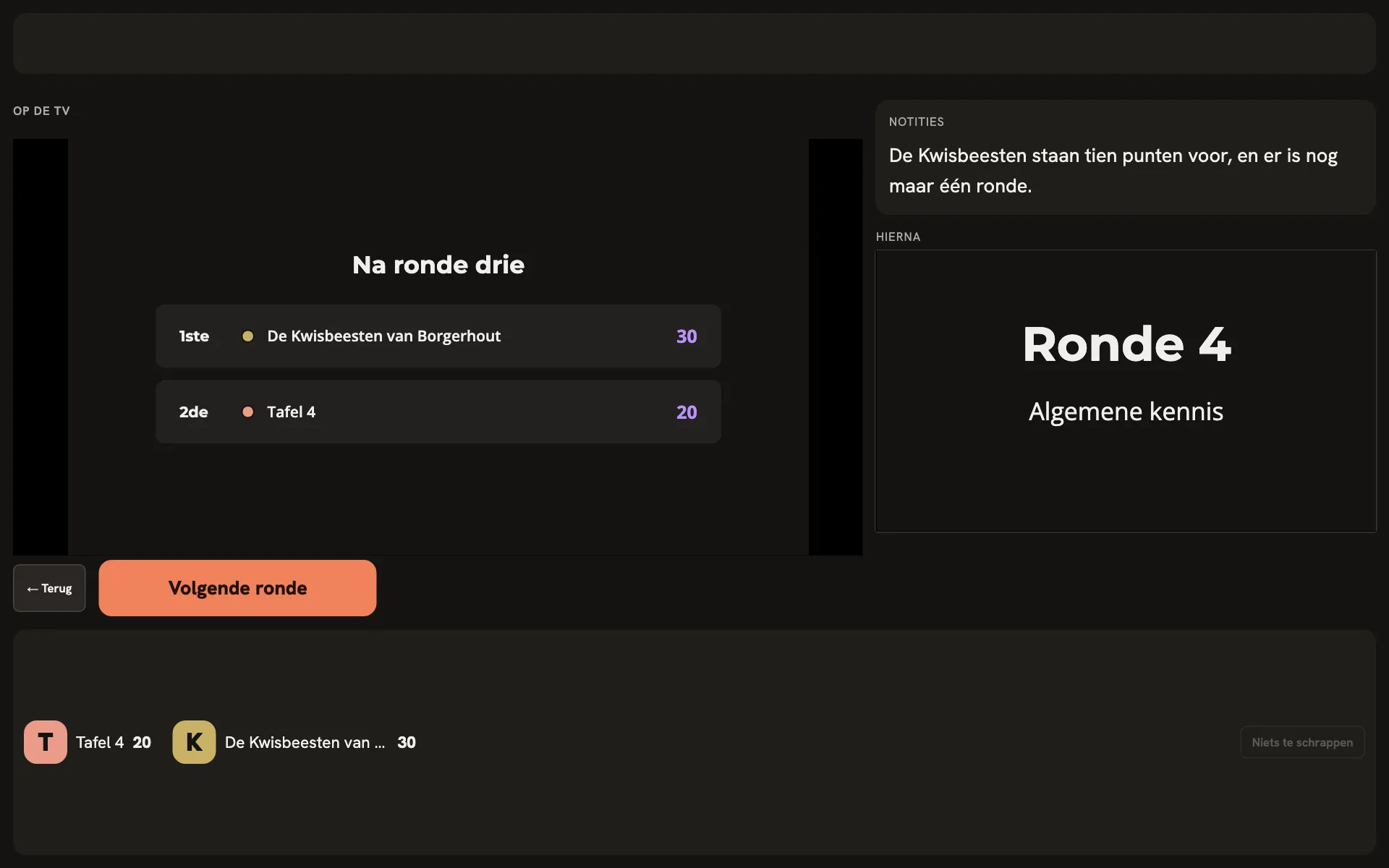Click the score 20 in the 2de row
This screenshot has width=1389, height=868.
pos(687,412)
